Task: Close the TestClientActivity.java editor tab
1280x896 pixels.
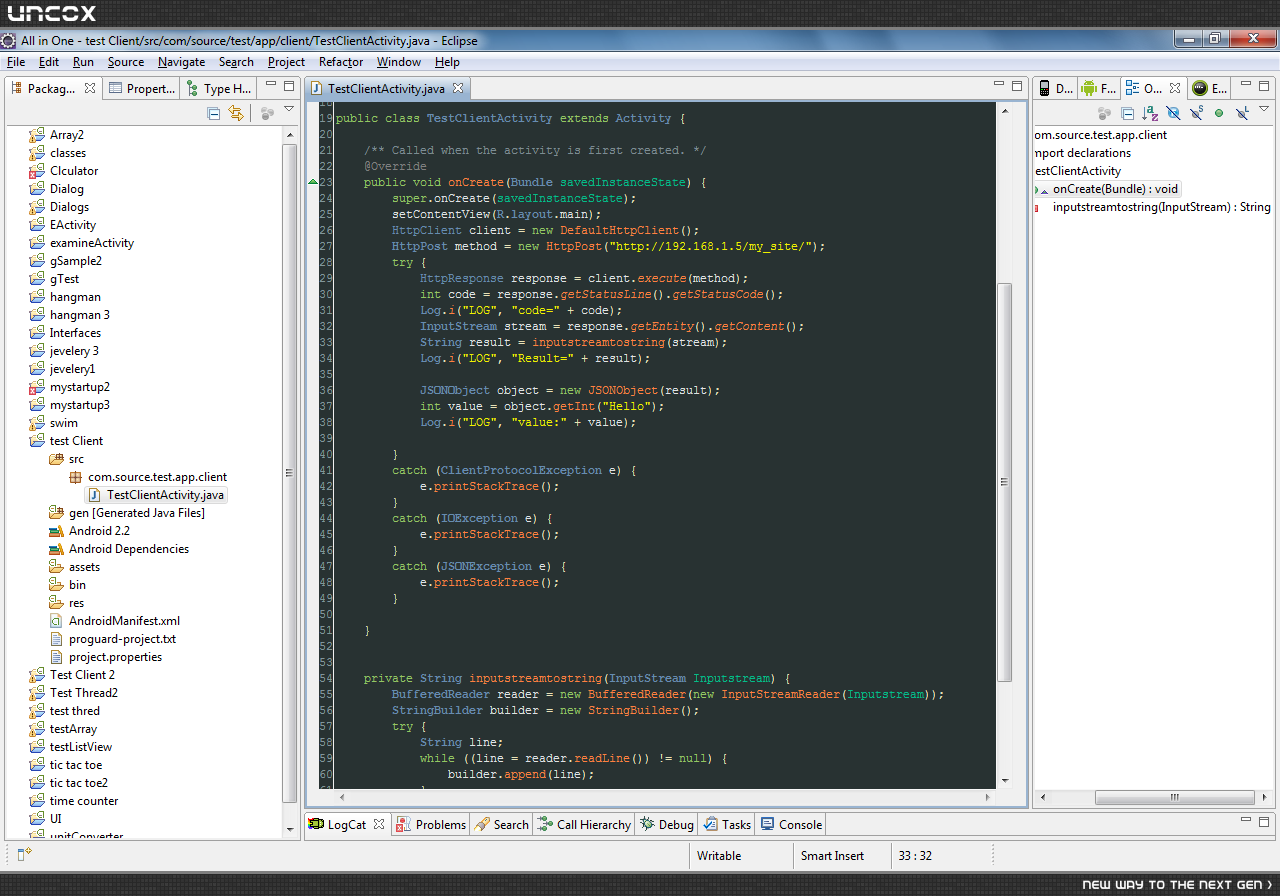Action: pyautogui.click(x=458, y=88)
